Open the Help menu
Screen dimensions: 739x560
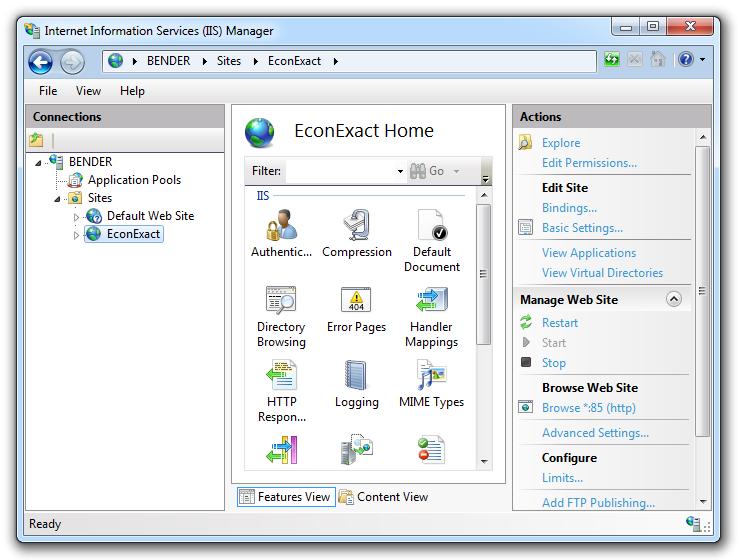point(132,91)
